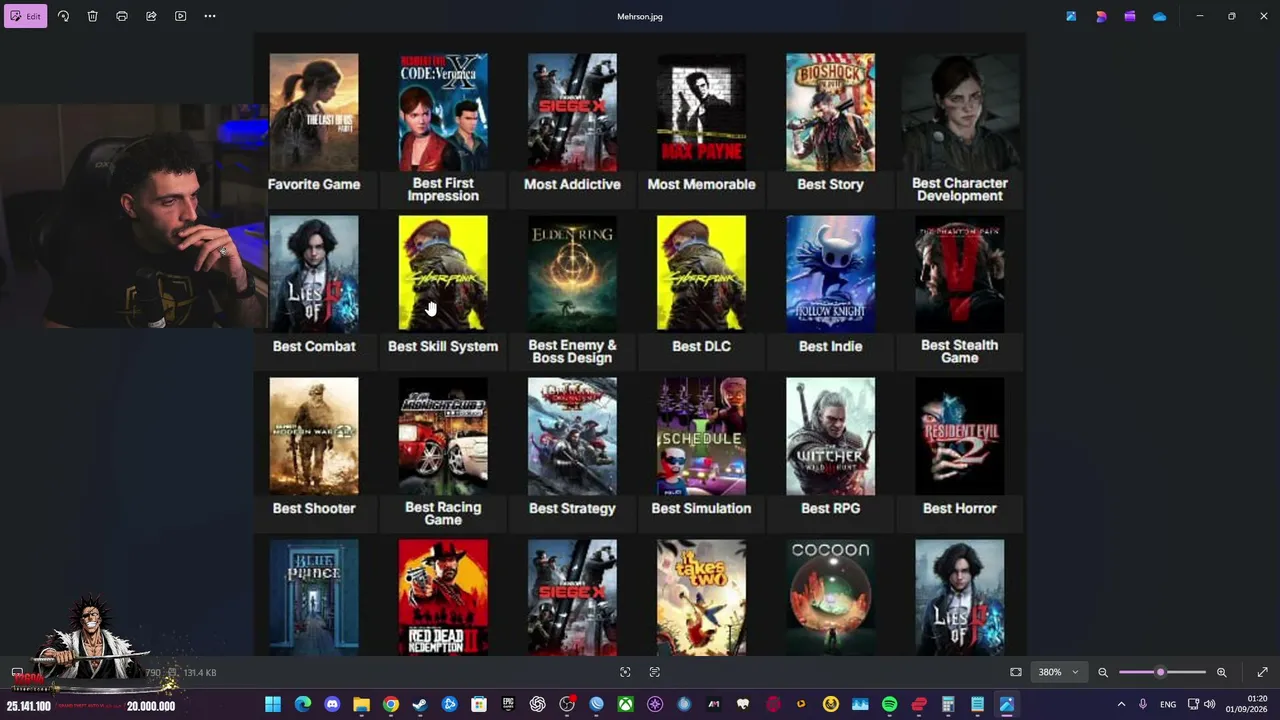1280x720 pixels.
Task: Enter full screen with the expand arrows icon
Action: 1262,672
